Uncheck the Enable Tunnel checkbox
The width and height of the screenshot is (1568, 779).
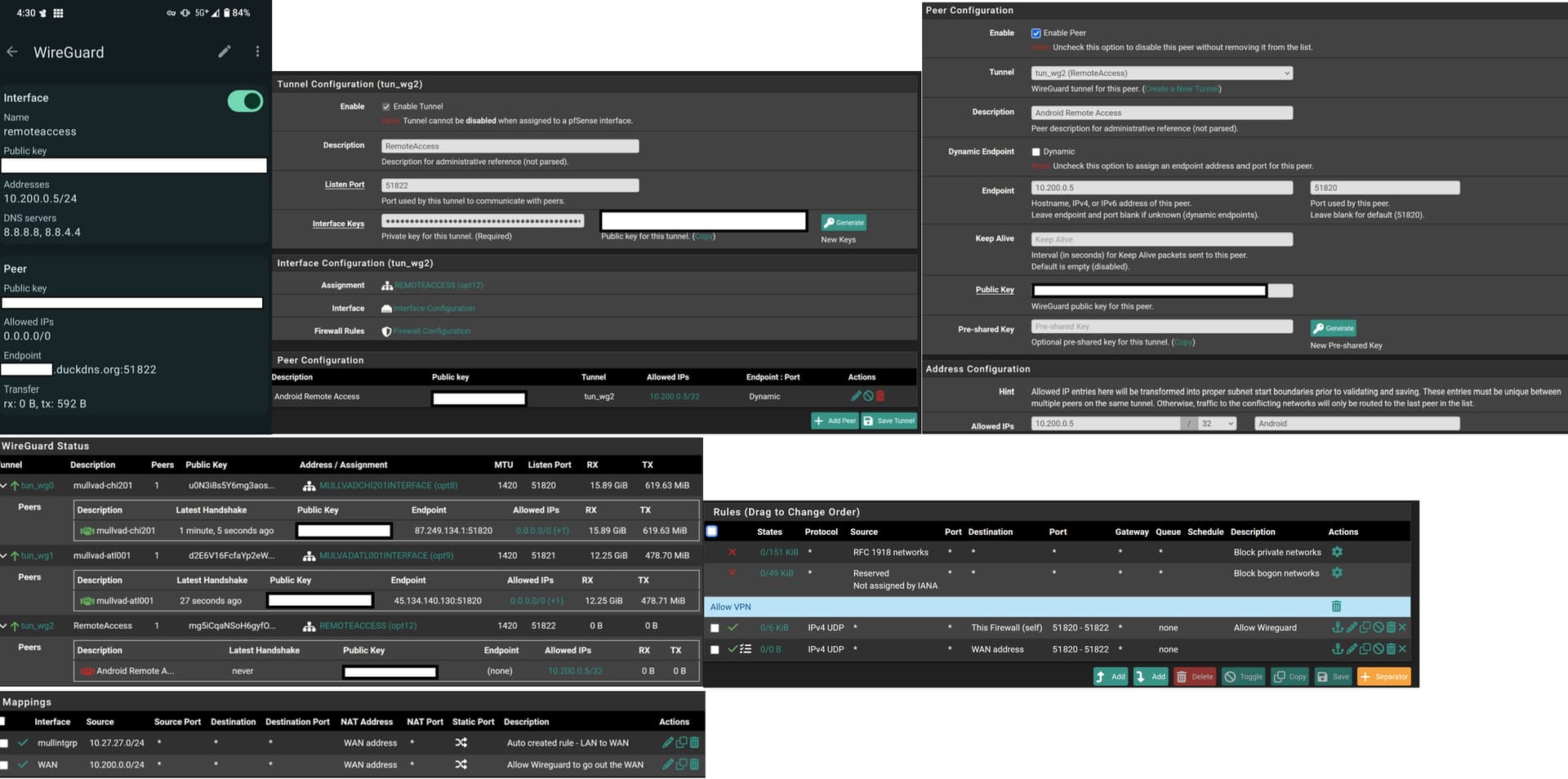pos(386,106)
